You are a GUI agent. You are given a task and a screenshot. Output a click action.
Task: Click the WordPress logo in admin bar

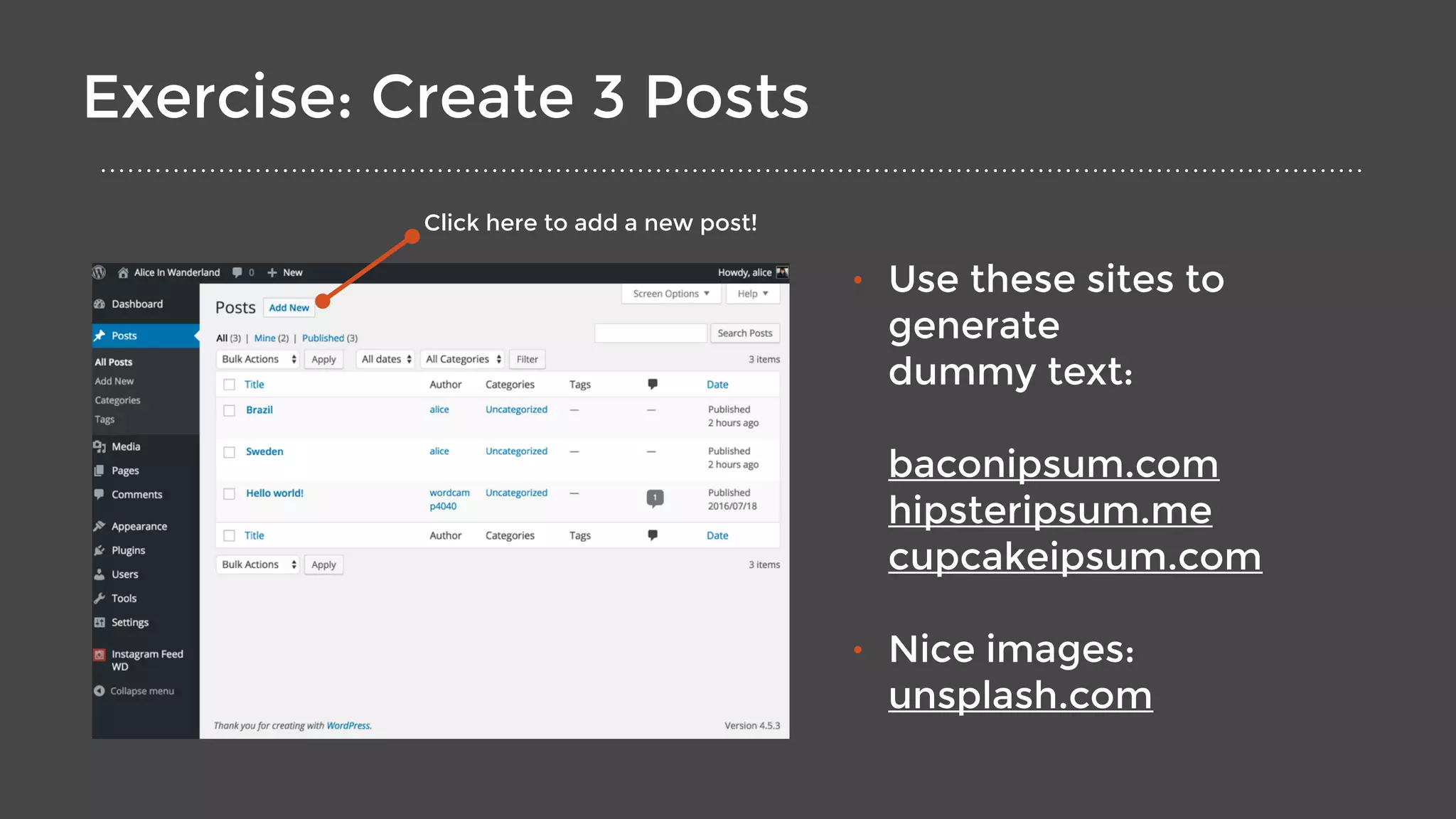[100, 272]
